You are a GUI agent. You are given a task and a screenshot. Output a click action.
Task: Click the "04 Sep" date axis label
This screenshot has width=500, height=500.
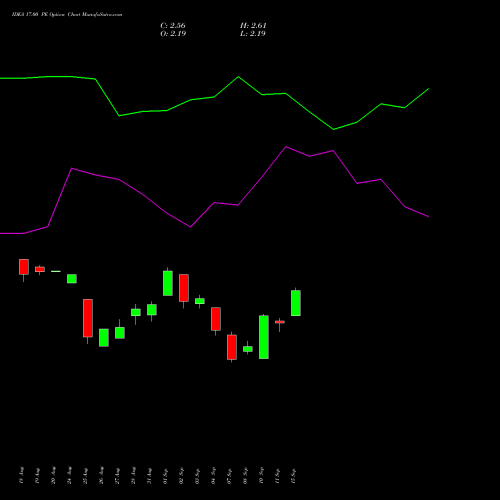click(214, 476)
